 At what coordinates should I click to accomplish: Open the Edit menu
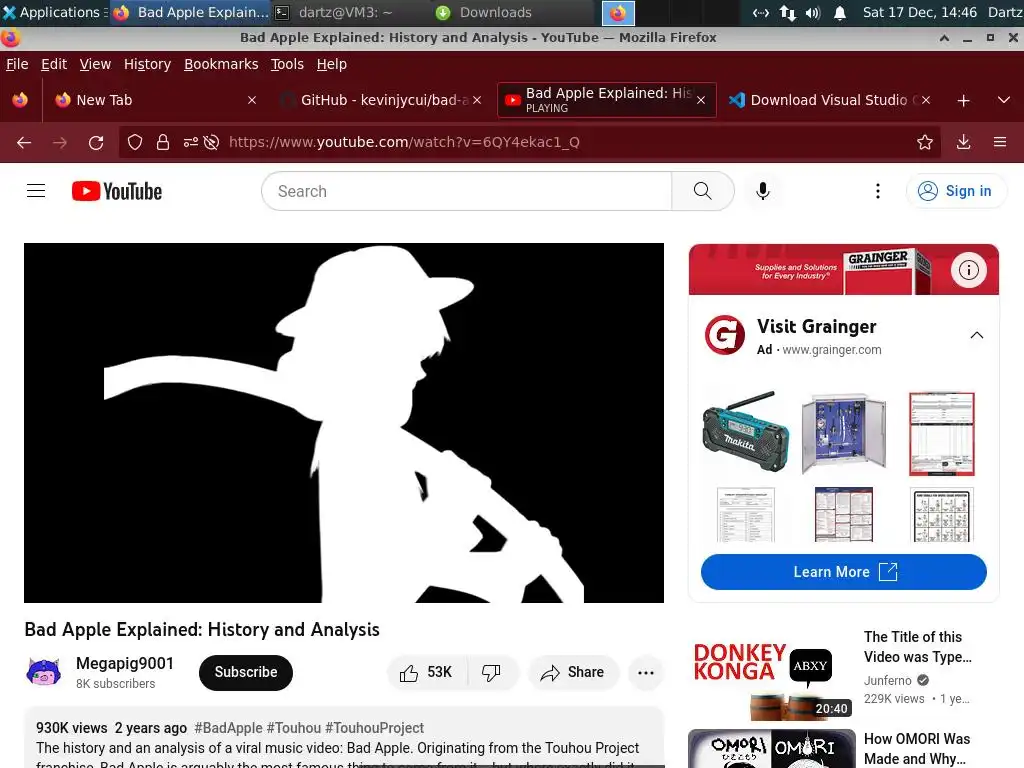tap(54, 64)
